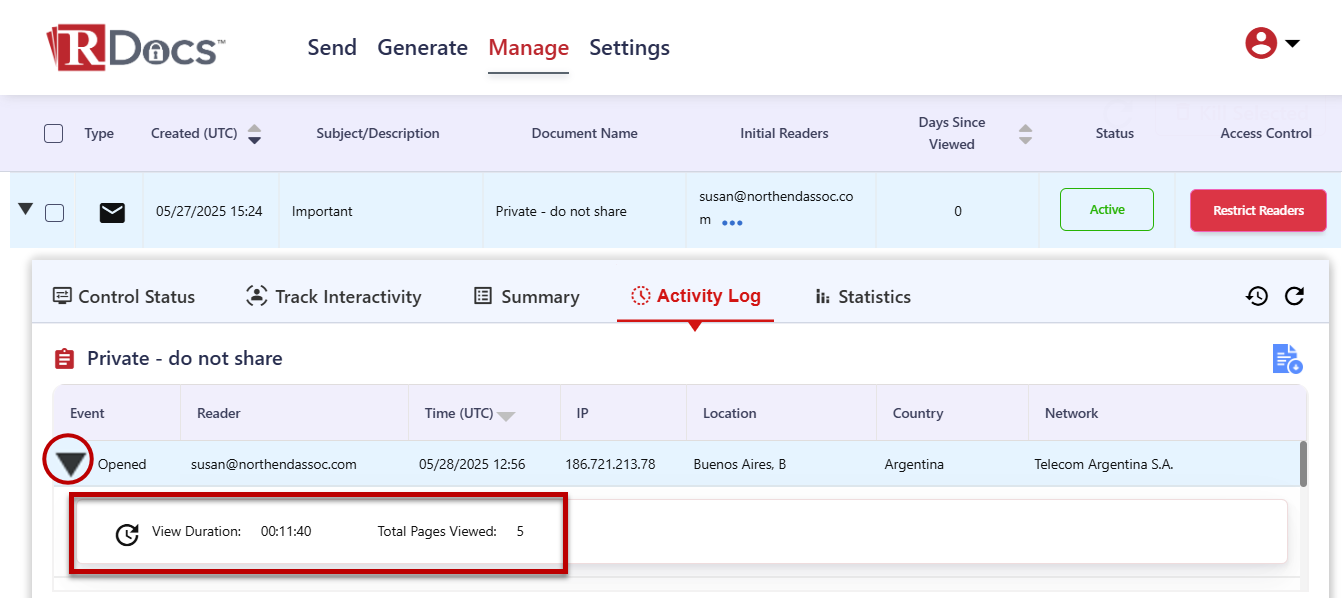
Task: Select the Activity Log tab
Action: click(696, 296)
